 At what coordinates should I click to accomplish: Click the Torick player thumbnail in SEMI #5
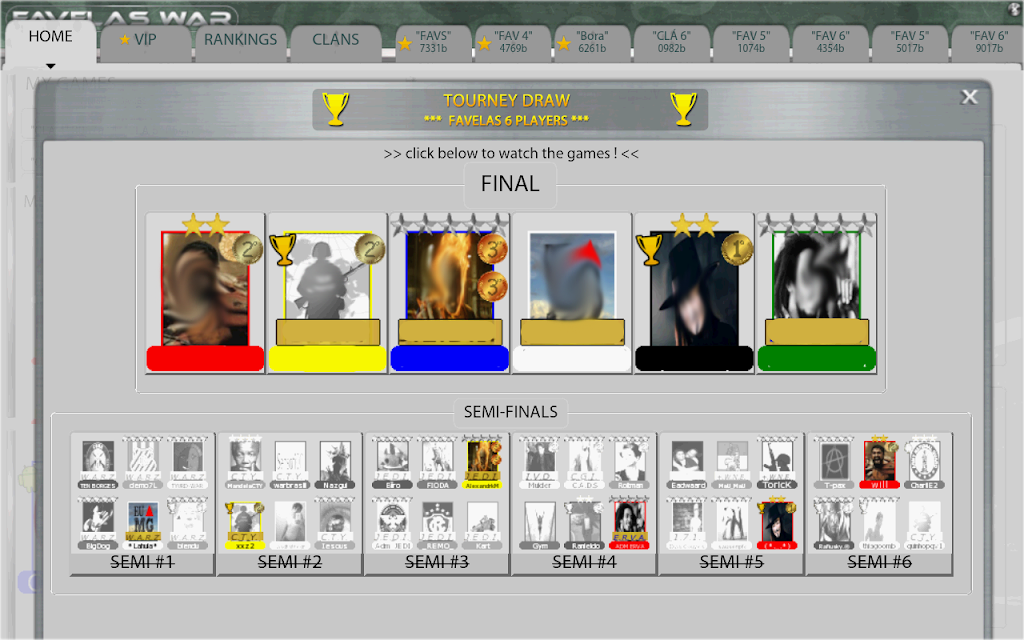[777, 464]
